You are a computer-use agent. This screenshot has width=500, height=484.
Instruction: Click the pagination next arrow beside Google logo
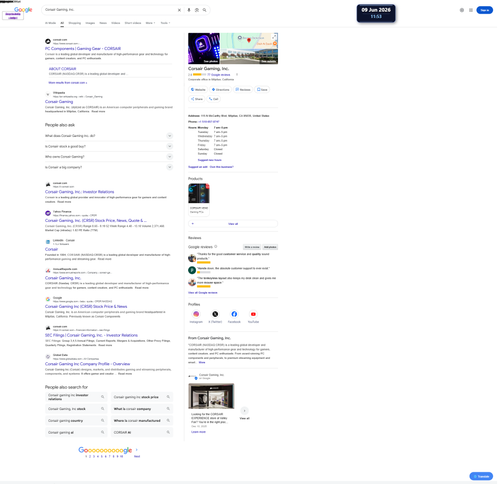point(137,450)
